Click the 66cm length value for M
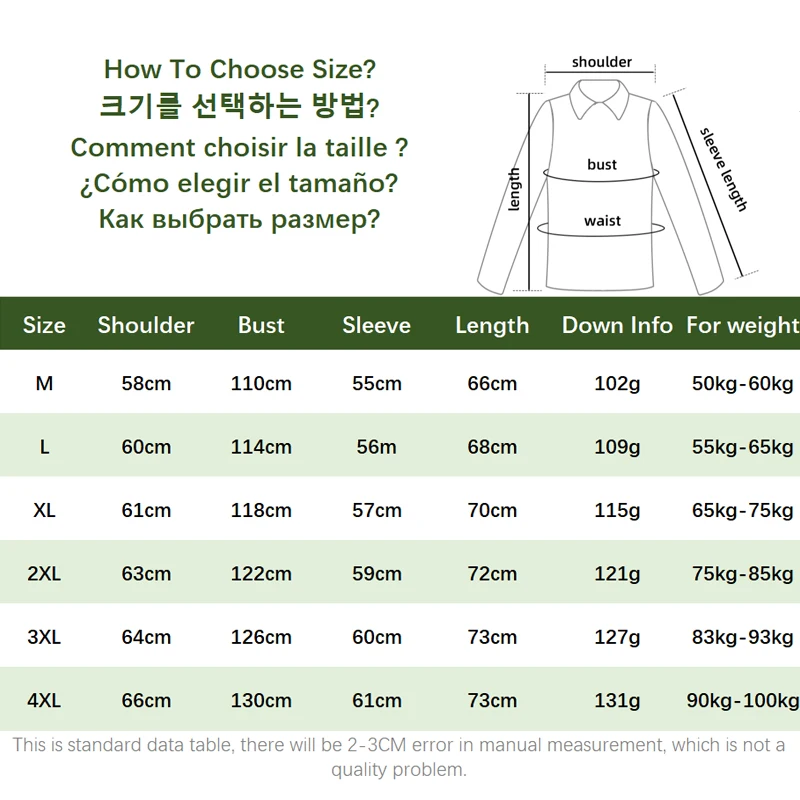800x800 pixels. (492, 383)
